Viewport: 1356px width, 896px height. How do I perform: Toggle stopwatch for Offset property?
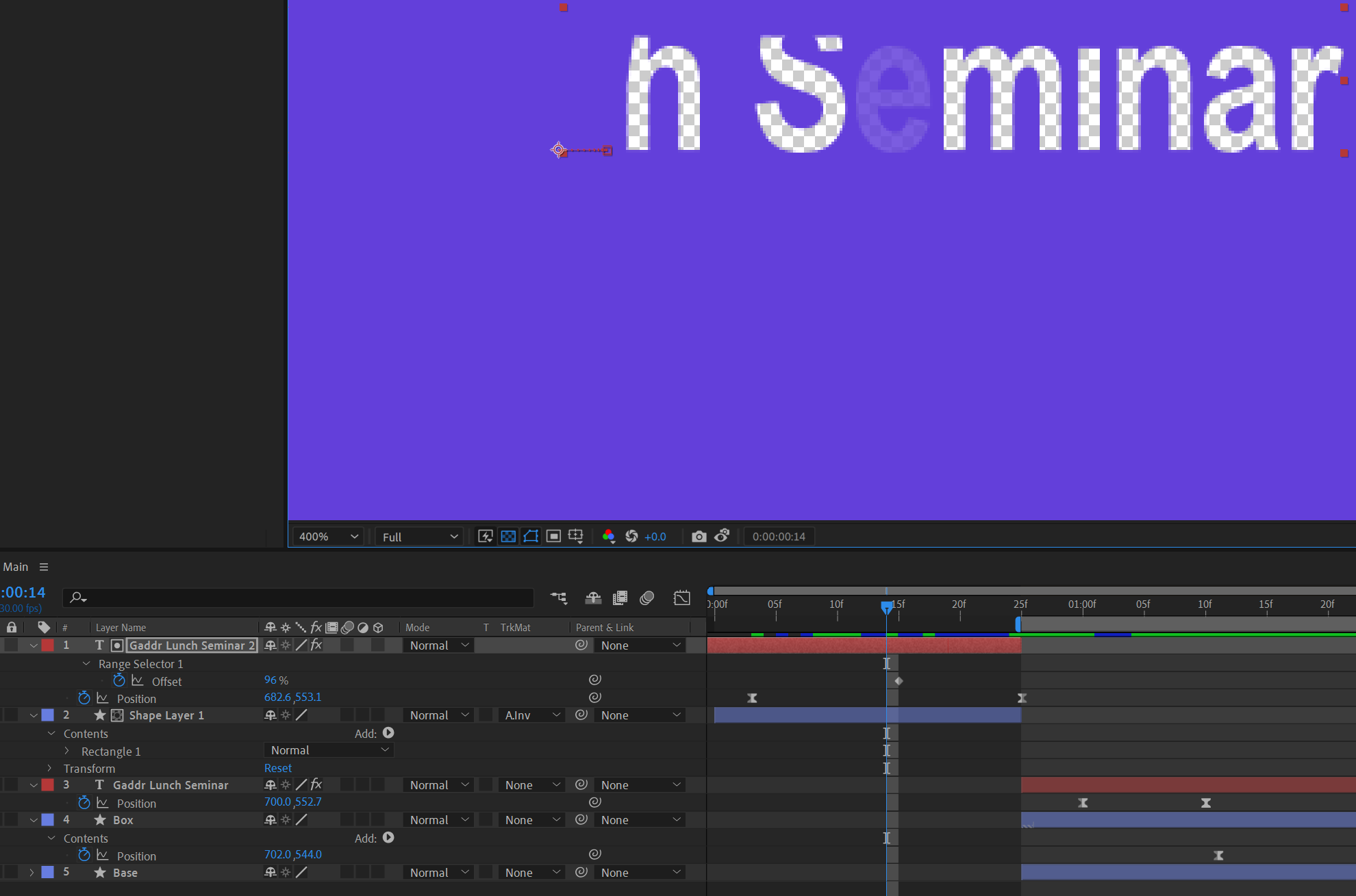(119, 681)
